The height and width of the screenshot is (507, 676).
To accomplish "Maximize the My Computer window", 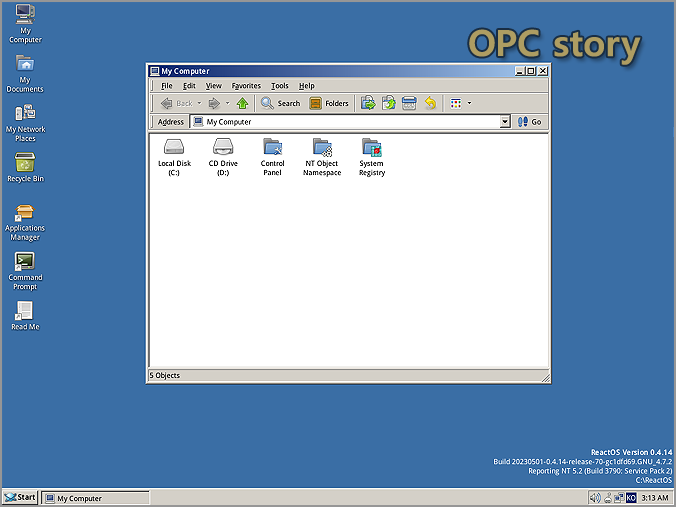I will tap(531, 71).
